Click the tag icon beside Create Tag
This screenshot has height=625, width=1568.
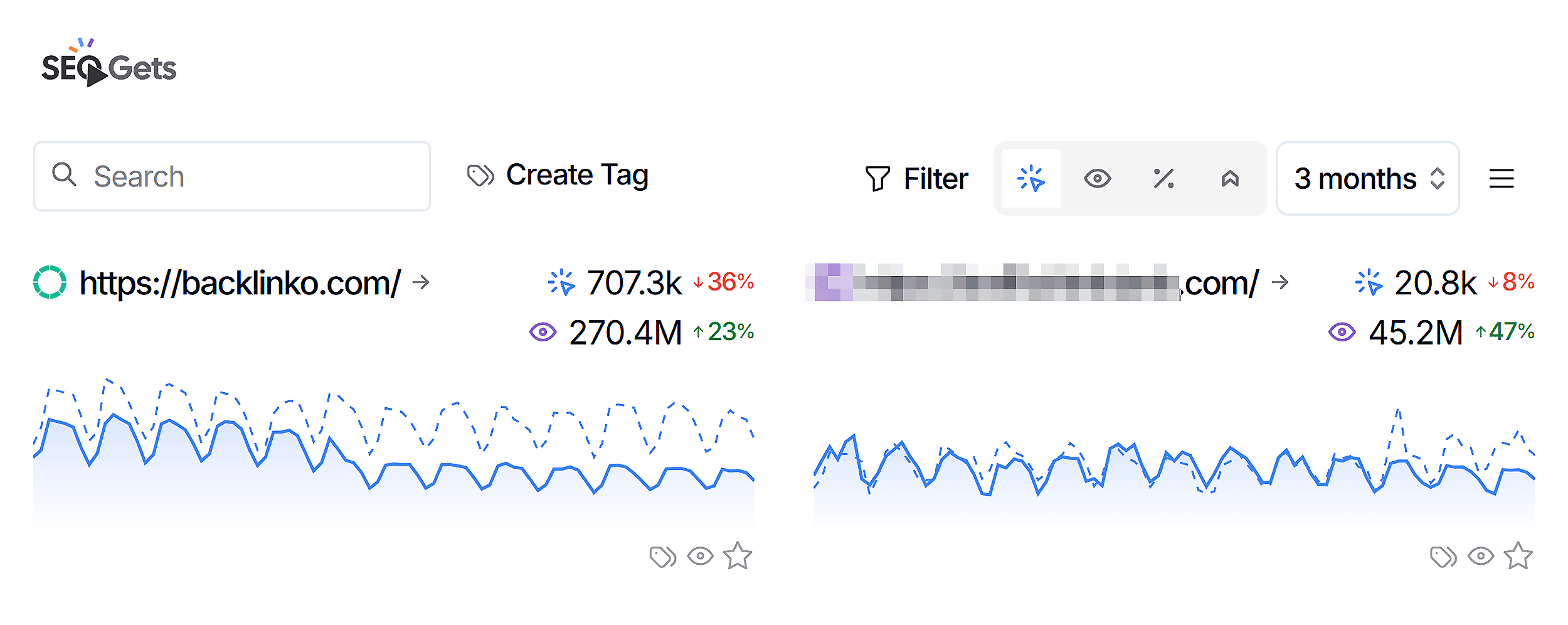(x=480, y=176)
